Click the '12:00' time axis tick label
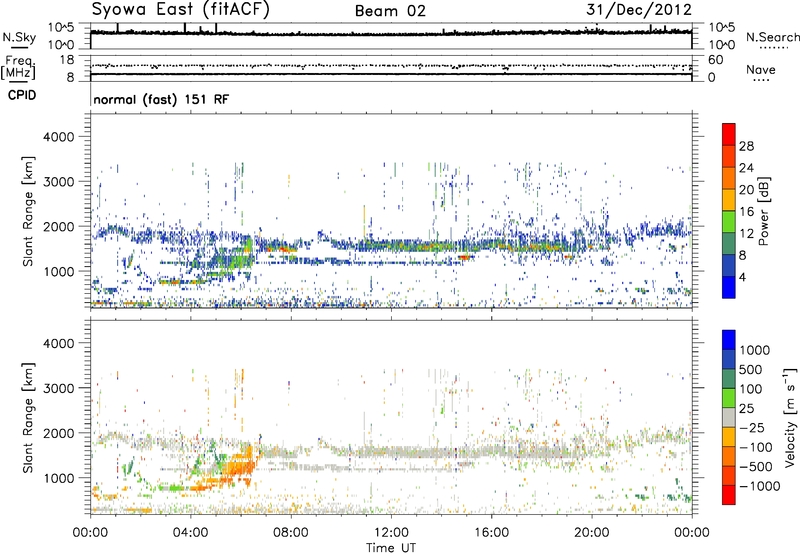Image resolution: width=800 pixels, height=554 pixels. pos(391,533)
